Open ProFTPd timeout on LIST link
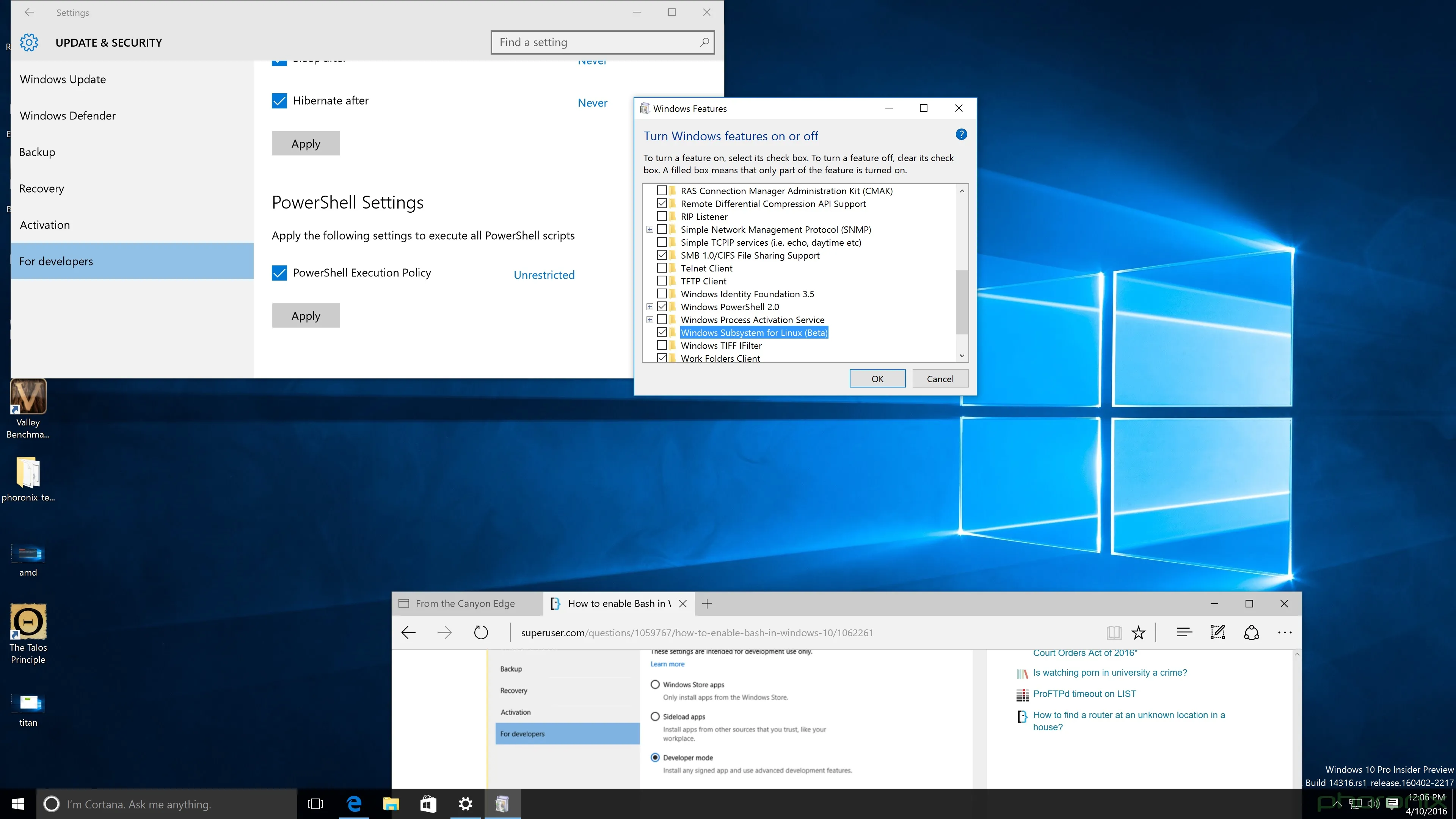Viewport: 1456px width, 819px height. tap(1084, 693)
